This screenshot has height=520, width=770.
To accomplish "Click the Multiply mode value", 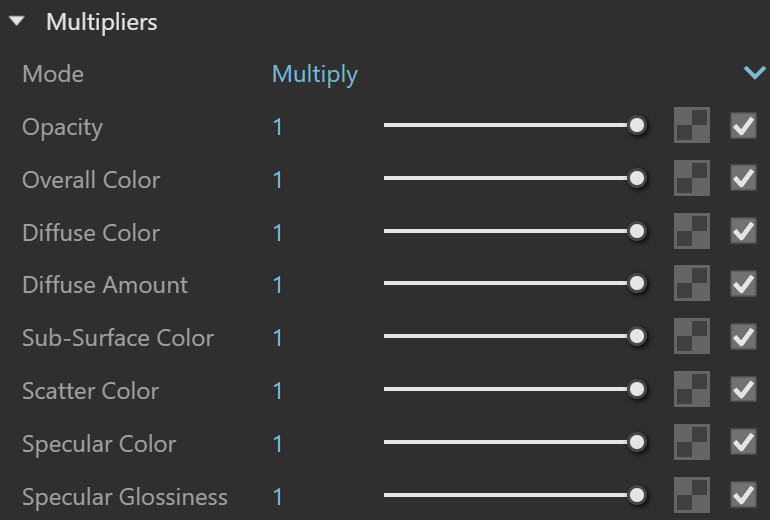I will [315, 75].
